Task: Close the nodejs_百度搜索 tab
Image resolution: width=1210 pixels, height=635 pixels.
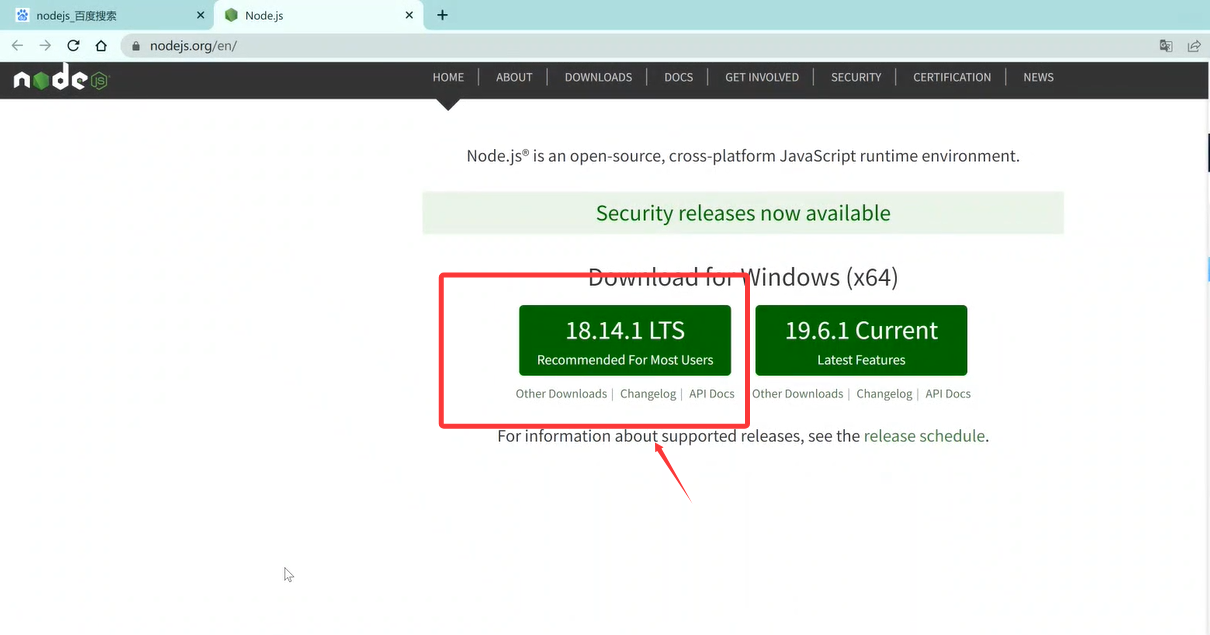Action: (x=200, y=15)
